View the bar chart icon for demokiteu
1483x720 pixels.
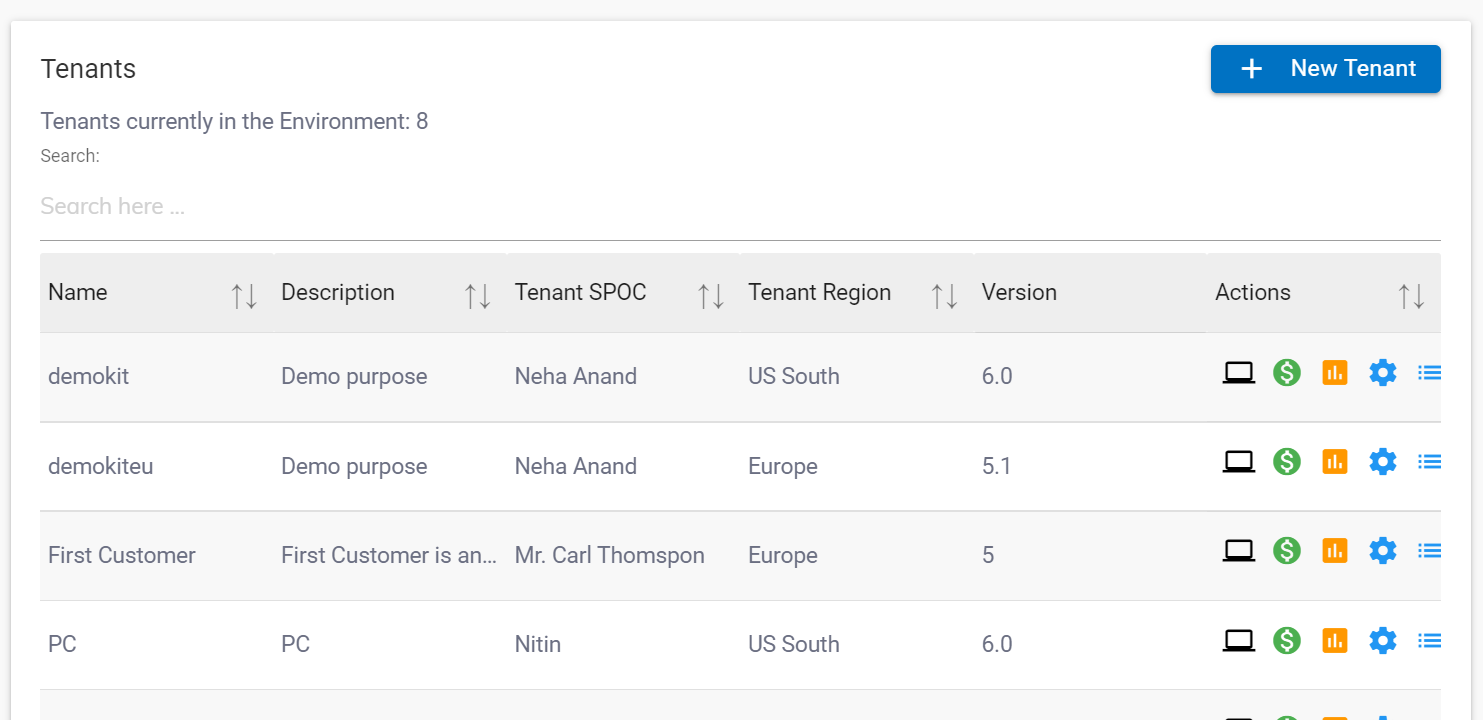[1335, 461]
